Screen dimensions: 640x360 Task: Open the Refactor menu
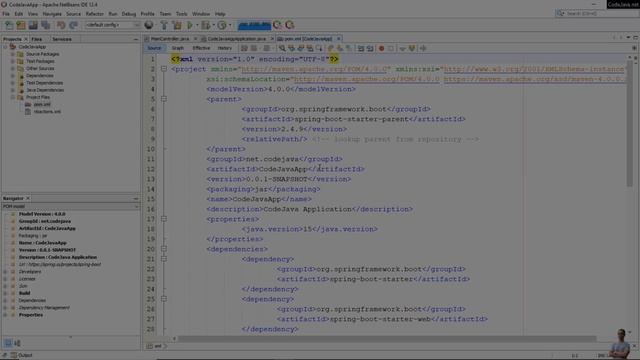pyautogui.click(x=95, y=14)
